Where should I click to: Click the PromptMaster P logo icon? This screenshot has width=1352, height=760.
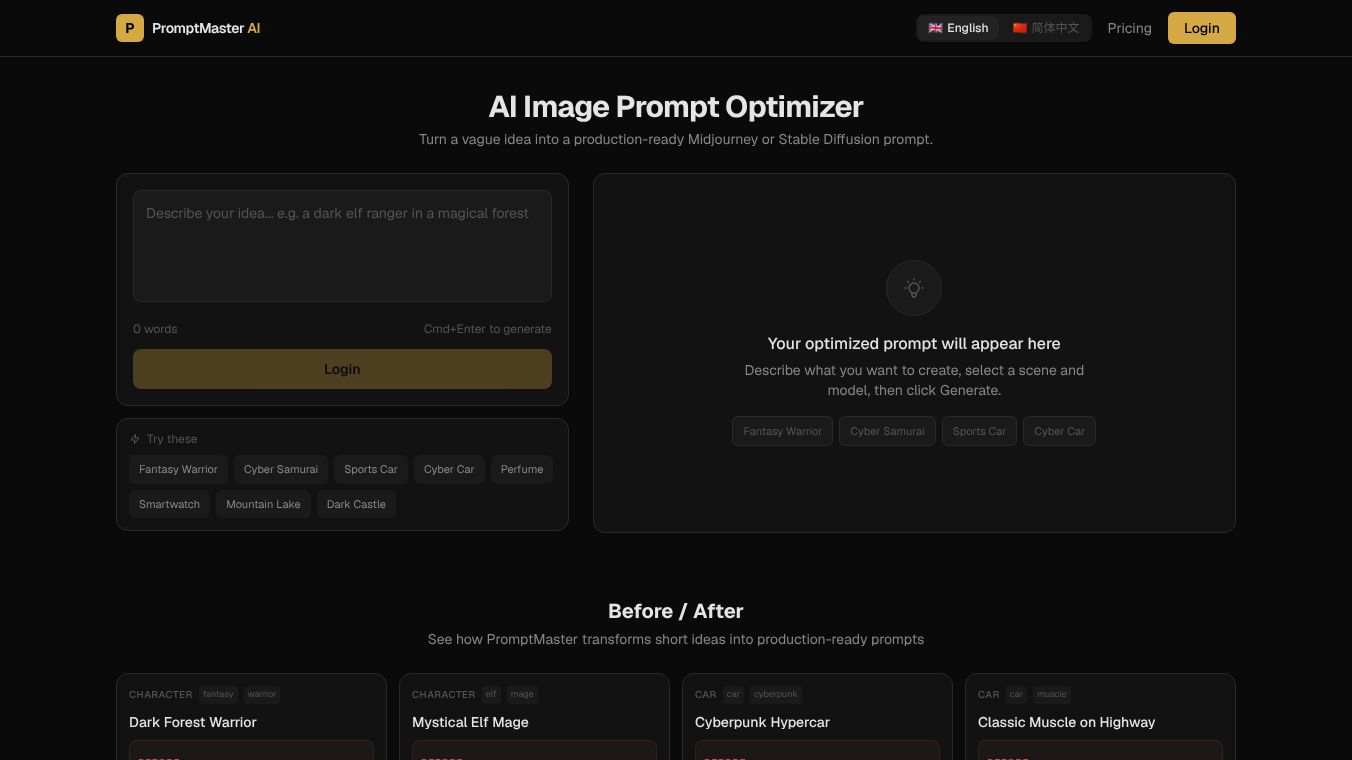point(130,28)
